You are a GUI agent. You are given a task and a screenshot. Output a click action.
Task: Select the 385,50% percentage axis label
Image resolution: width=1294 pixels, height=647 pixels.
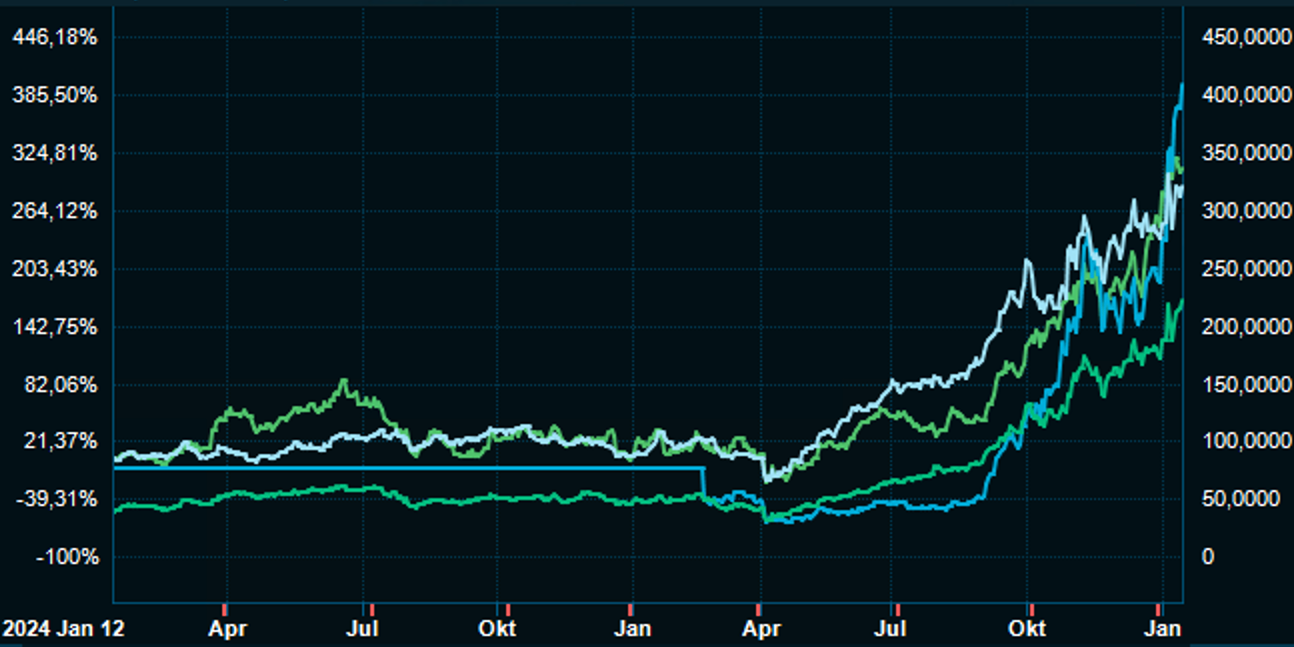coord(54,96)
